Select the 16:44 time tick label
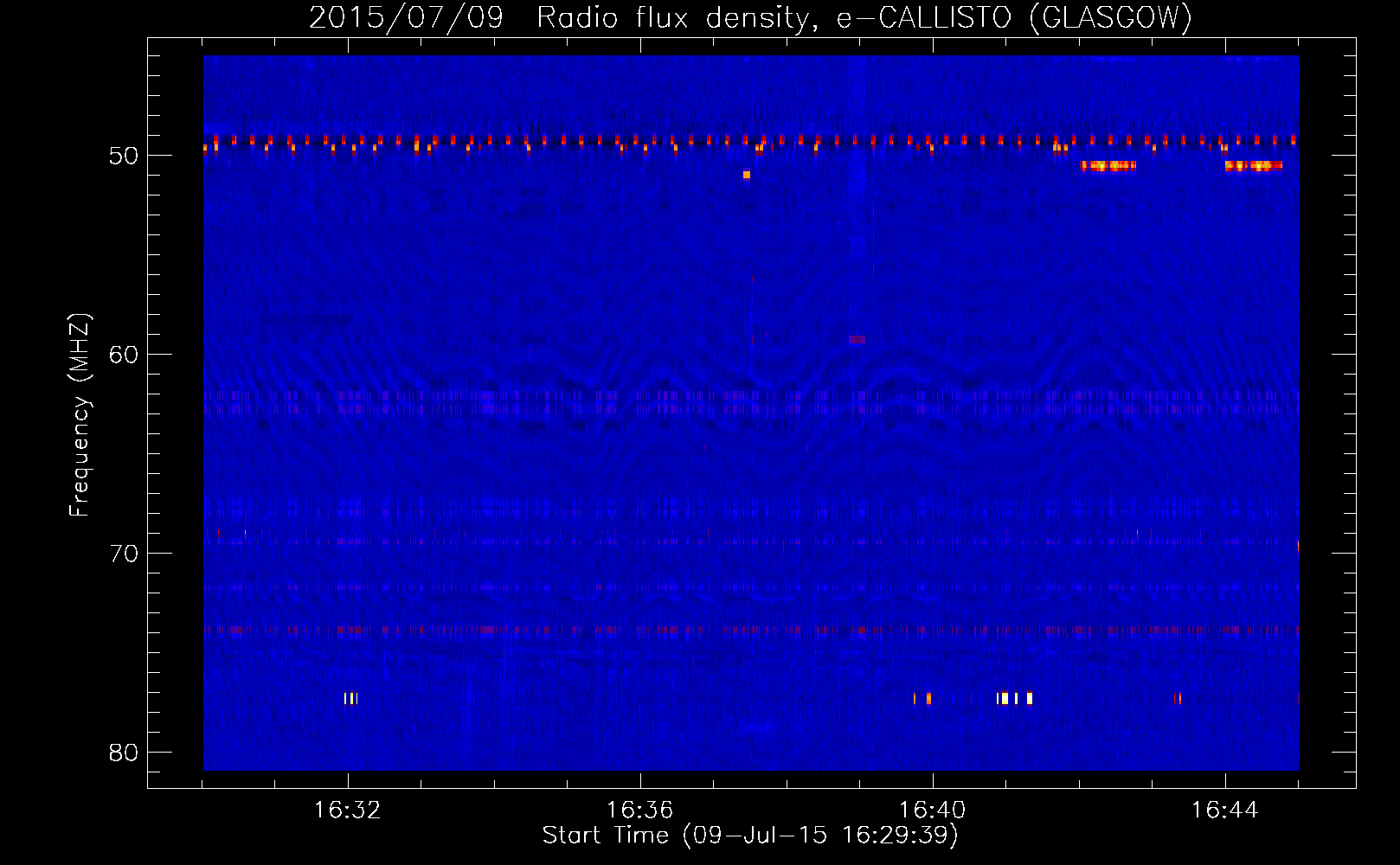The height and width of the screenshot is (865, 1400). tap(1225, 811)
